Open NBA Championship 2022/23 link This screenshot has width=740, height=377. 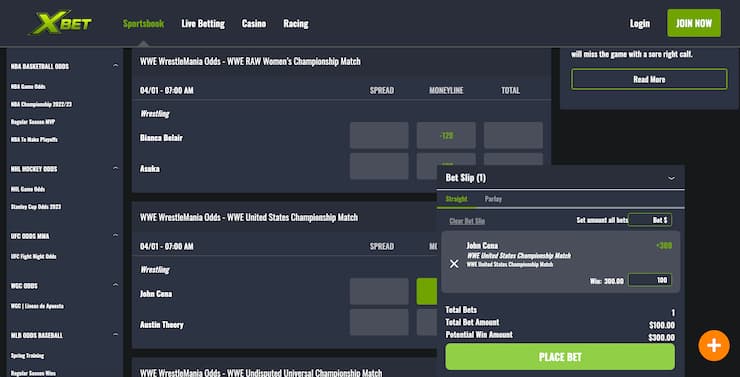pyautogui.click(x=42, y=104)
